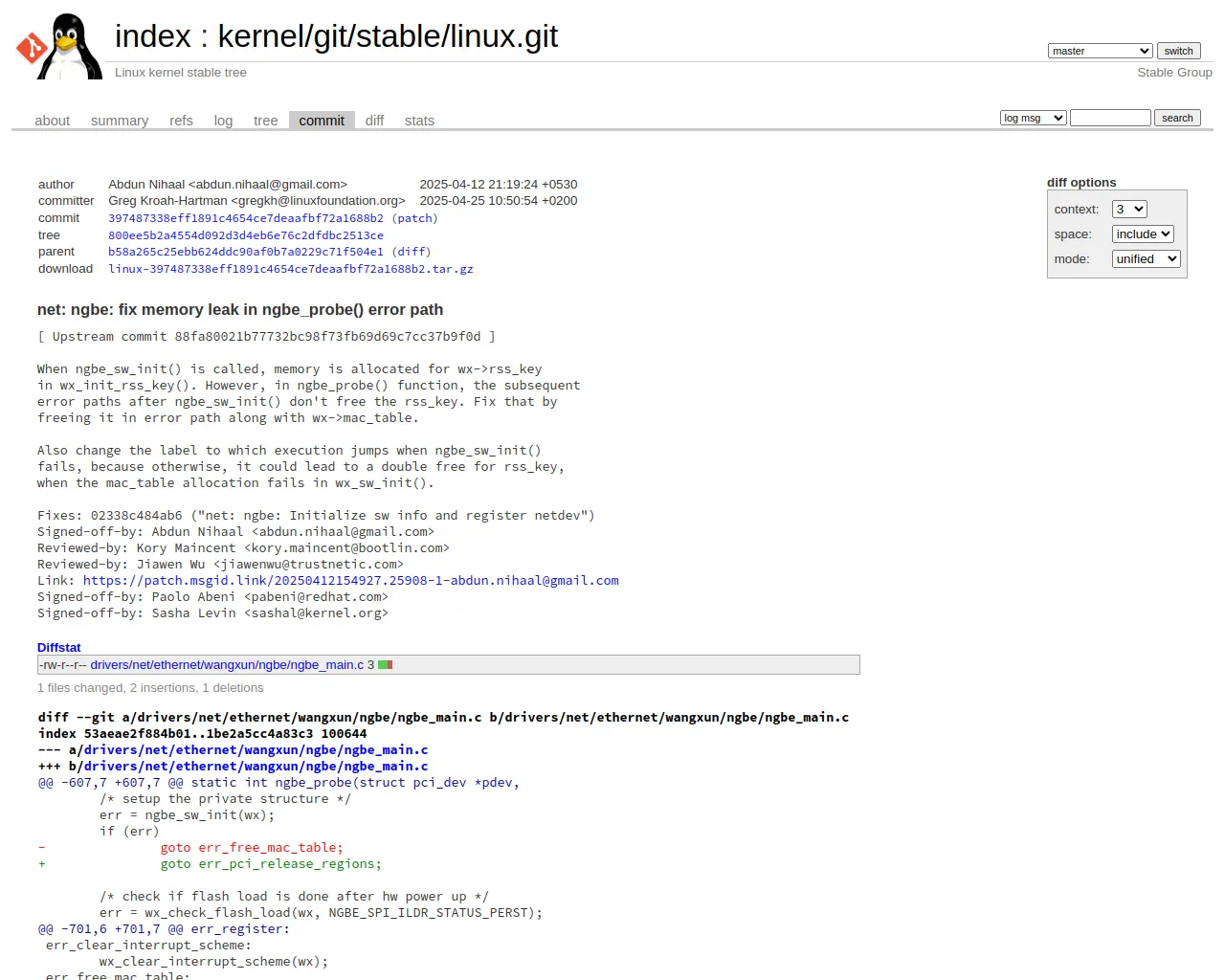
Task: Open the about tab
Action: pyautogui.click(x=53, y=121)
